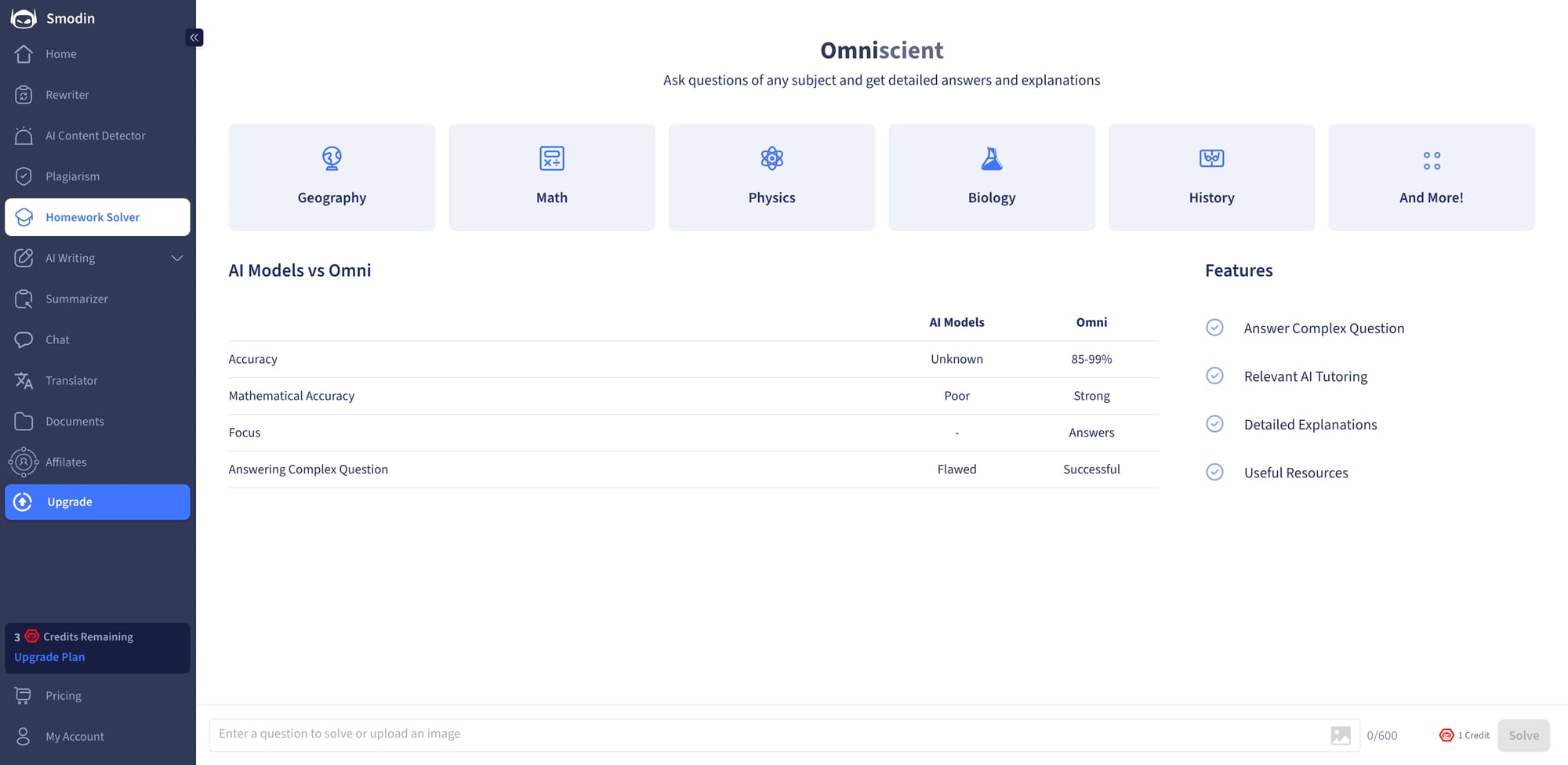Click the 'Omni' column header
The image size is (1568, 765).
pos(1091,322)
